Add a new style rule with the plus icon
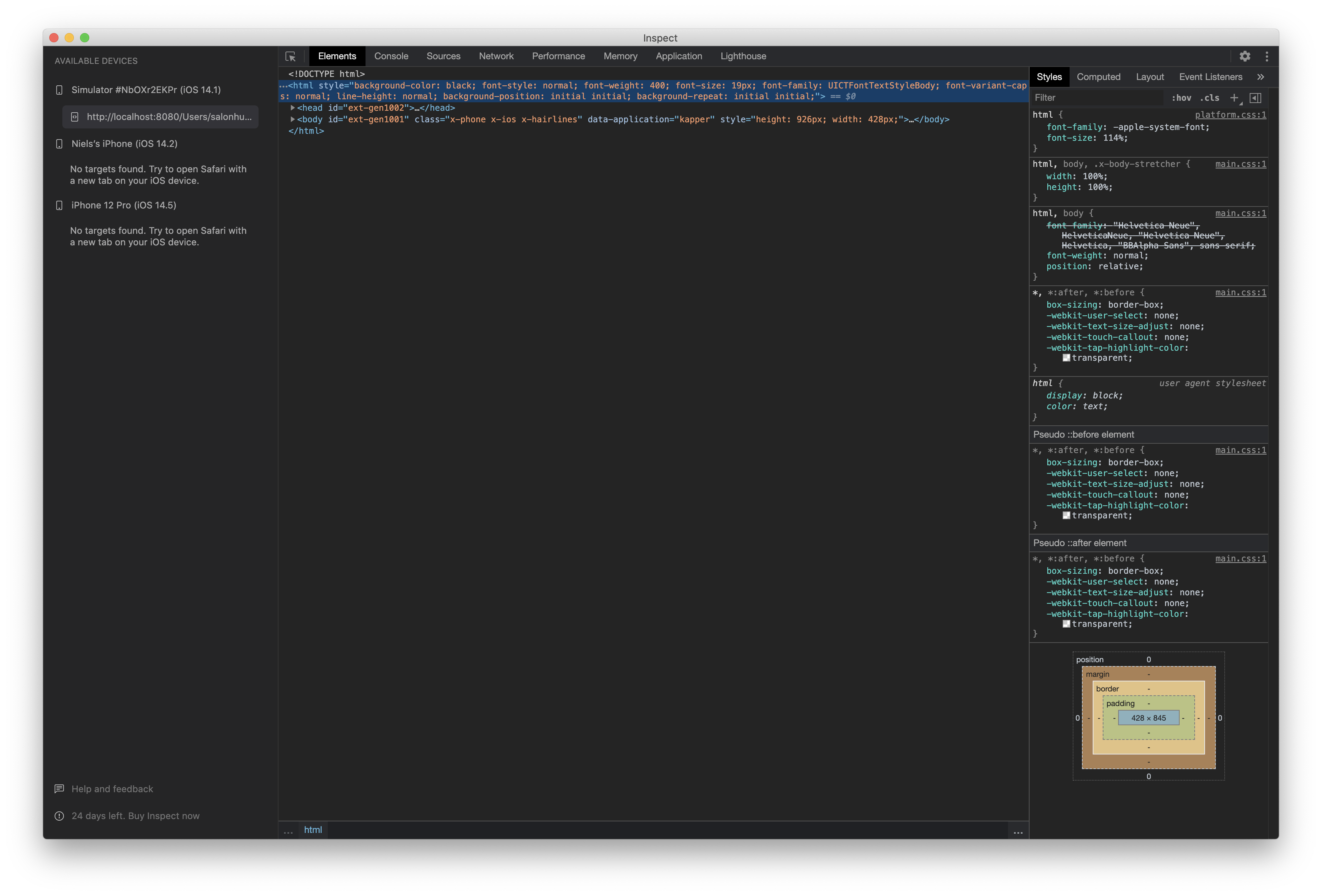Screen dimensions: 1322x896 [x=1234, y=98]
